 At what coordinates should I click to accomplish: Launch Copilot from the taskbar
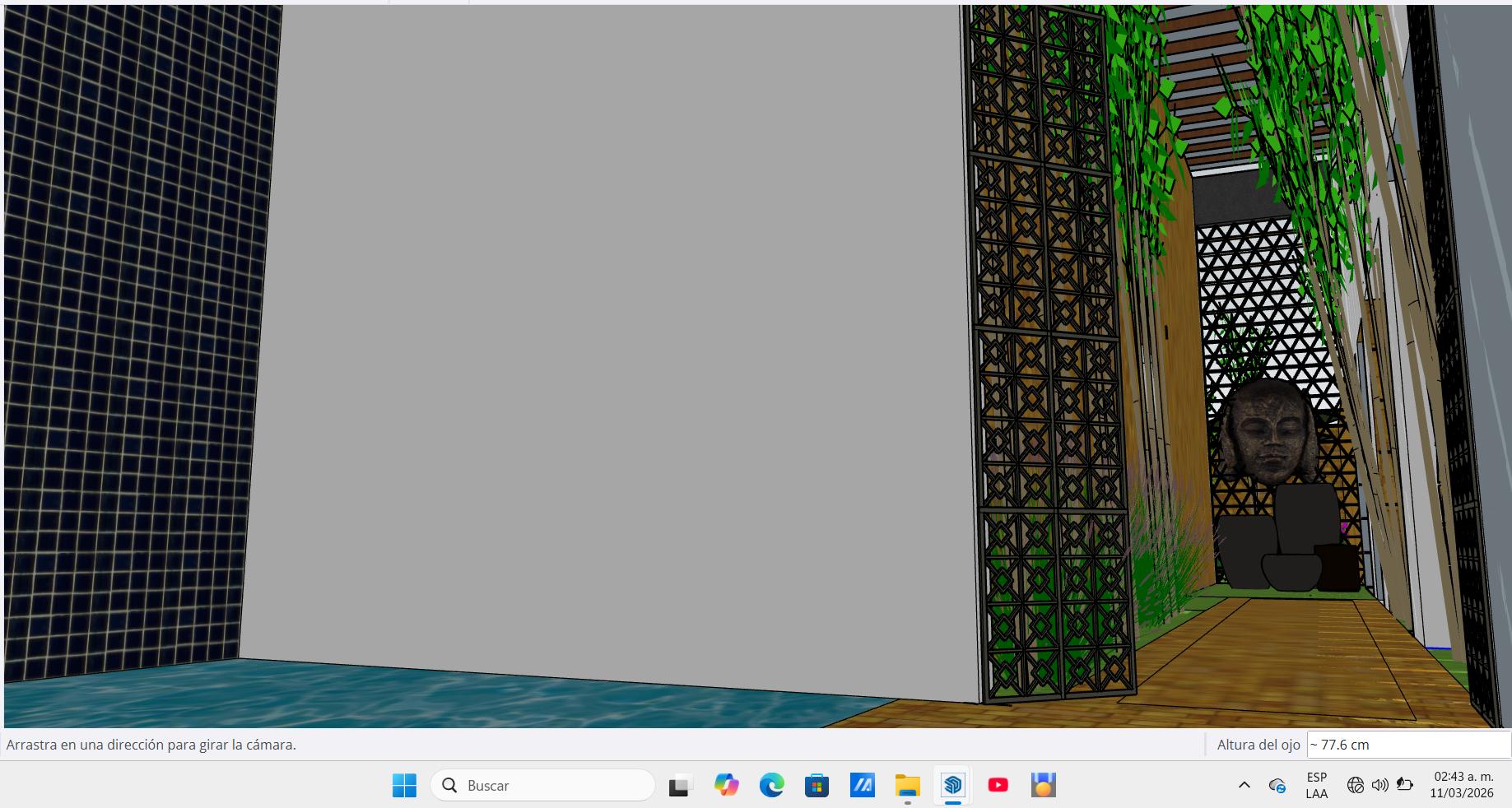pyautogui.click(x=726, y=786)
